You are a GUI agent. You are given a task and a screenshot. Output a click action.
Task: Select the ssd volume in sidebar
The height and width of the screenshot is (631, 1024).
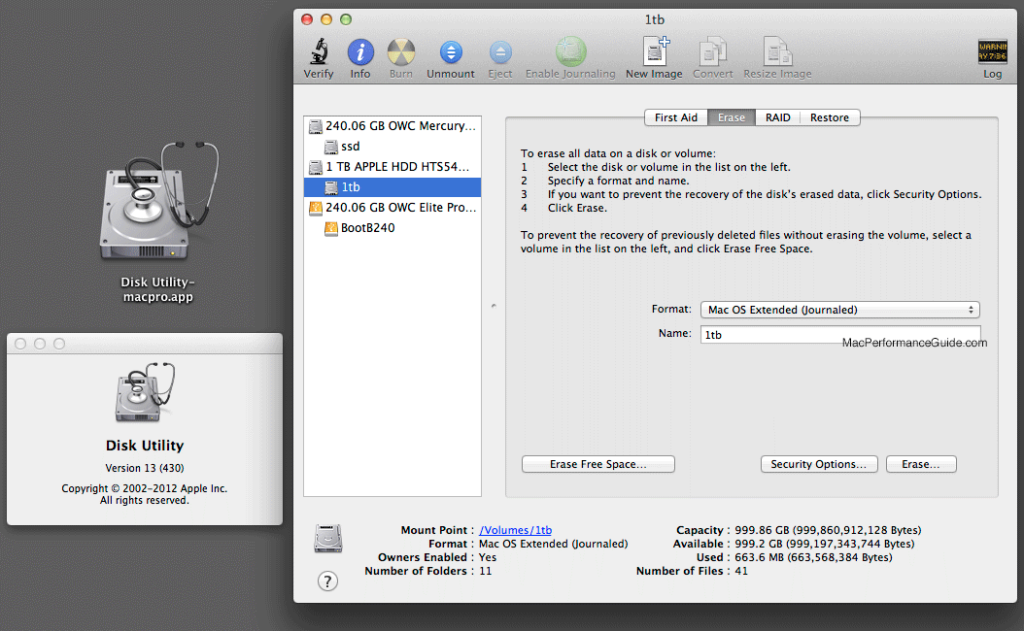coord(350,146)
